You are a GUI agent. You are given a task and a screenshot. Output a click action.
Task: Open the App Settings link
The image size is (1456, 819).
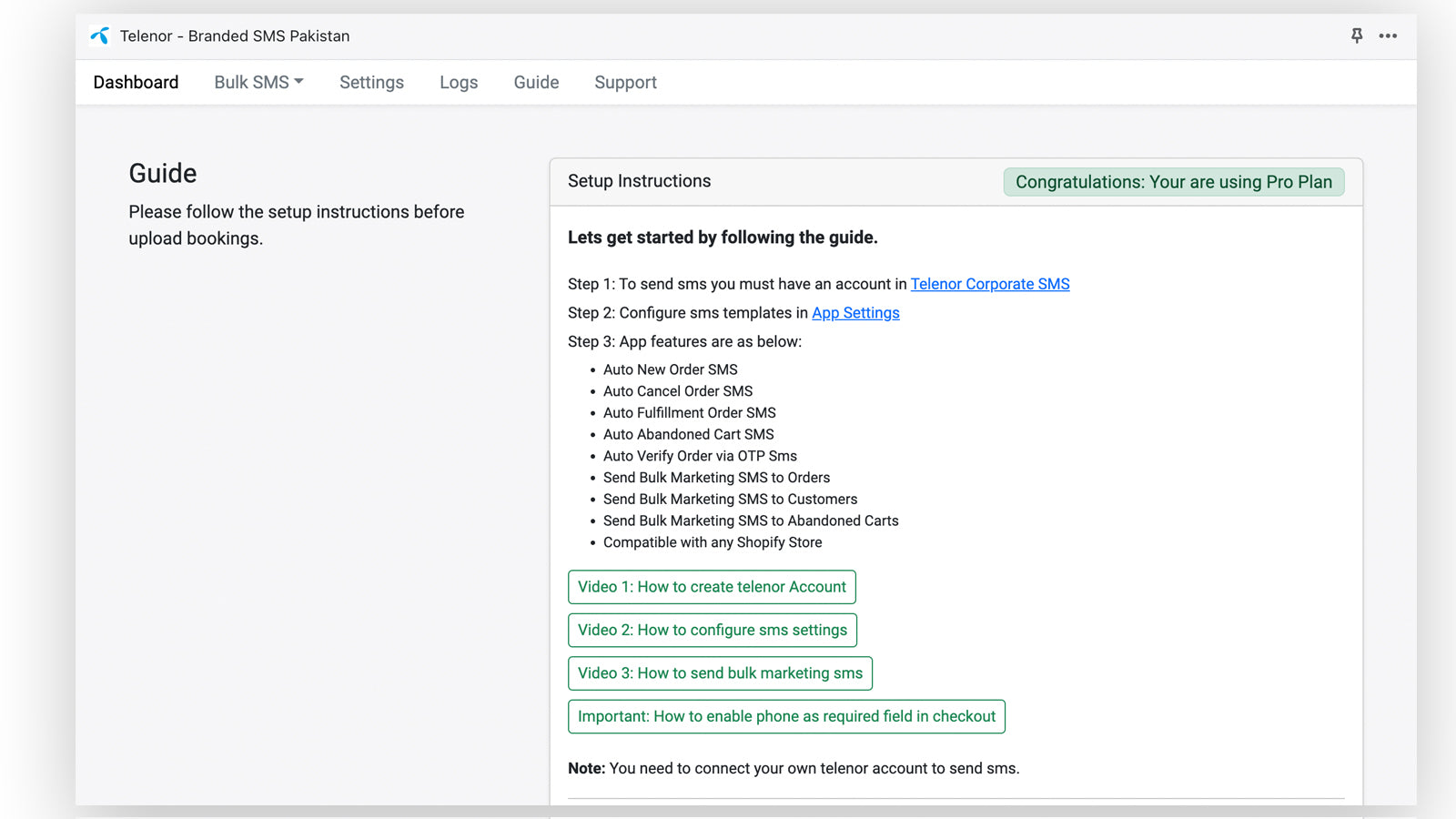tap(855, 313)
